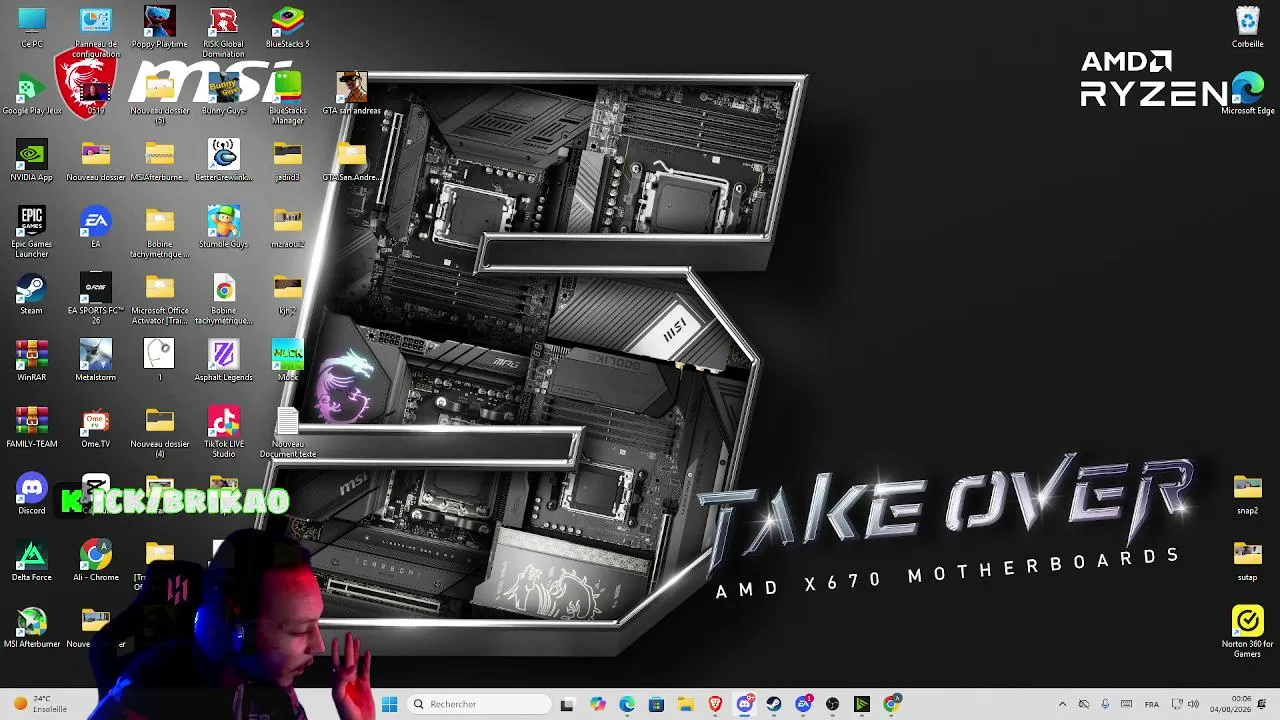Open the NVIDIA App shortcut
Image resolution: width=1280 pixels, height=720 pixels.
point(32,161)
